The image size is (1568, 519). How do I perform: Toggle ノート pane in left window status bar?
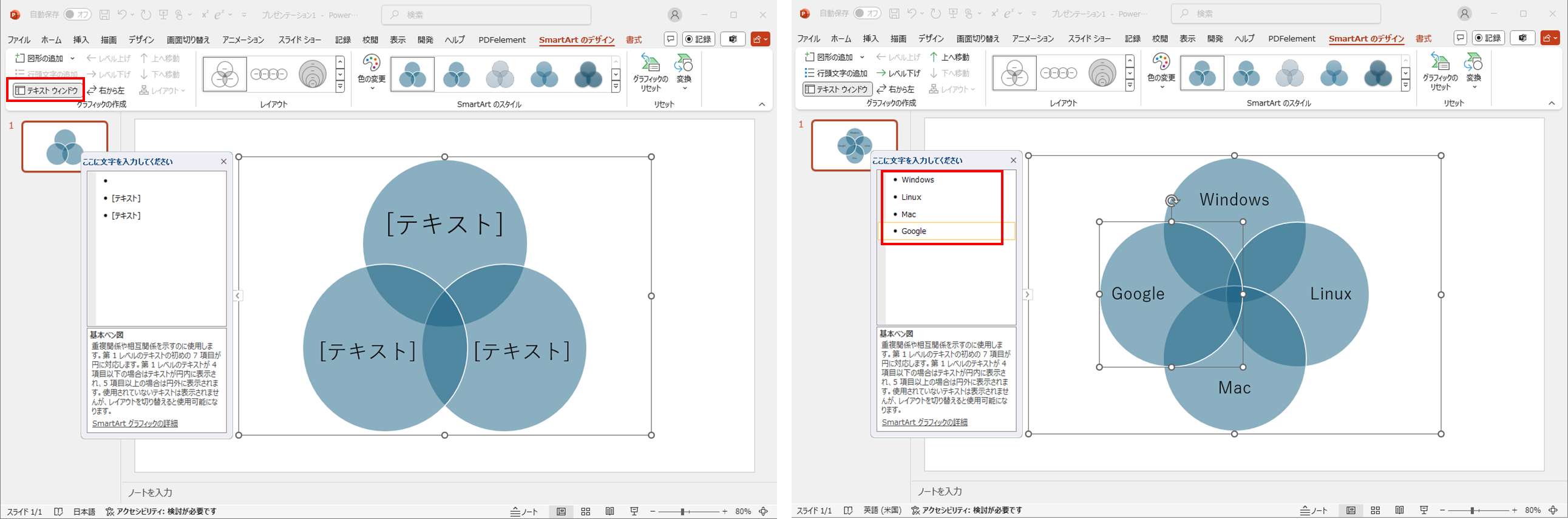pyautogui.click(x=524, y=512)
